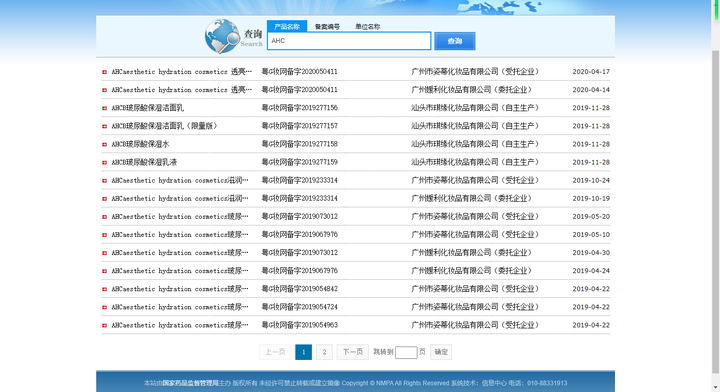Click red bullet icon of 2019-05-20 row

pos(104,217)
